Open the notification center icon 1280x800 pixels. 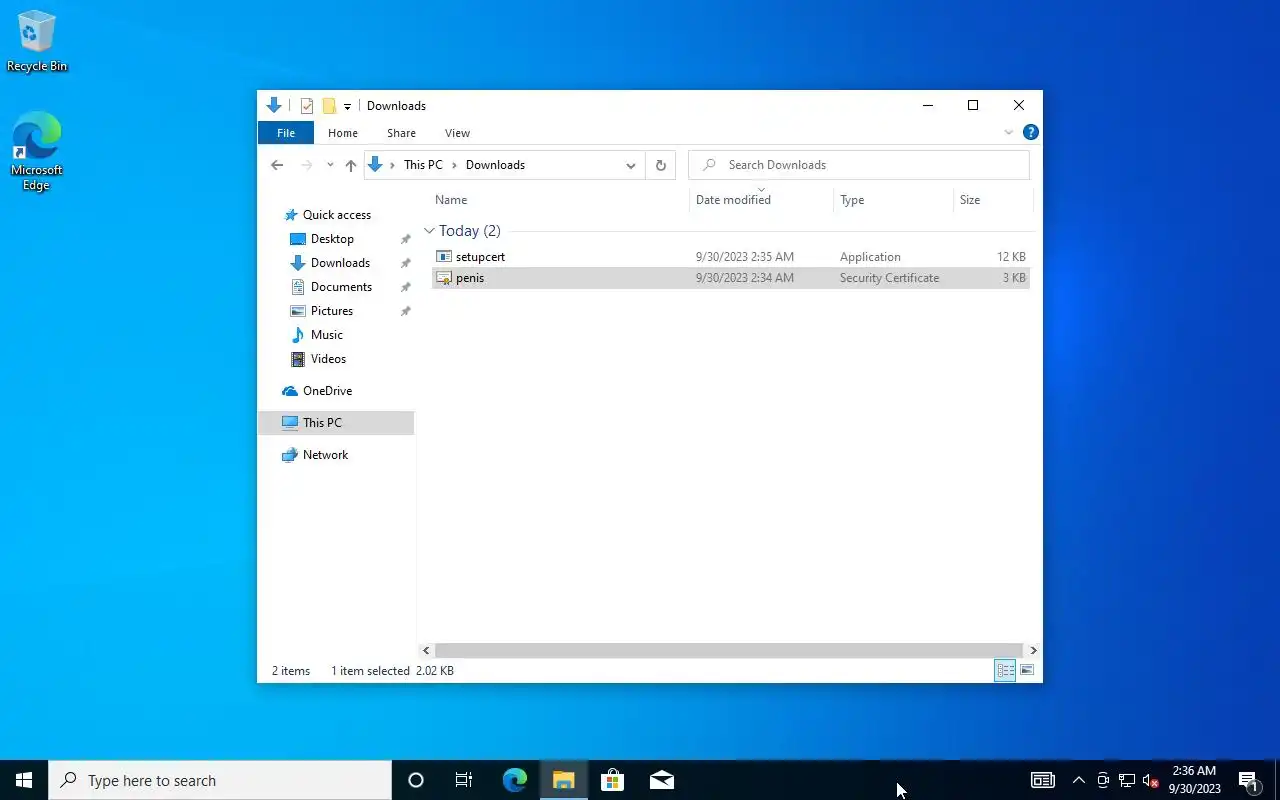coord(1248,780)
